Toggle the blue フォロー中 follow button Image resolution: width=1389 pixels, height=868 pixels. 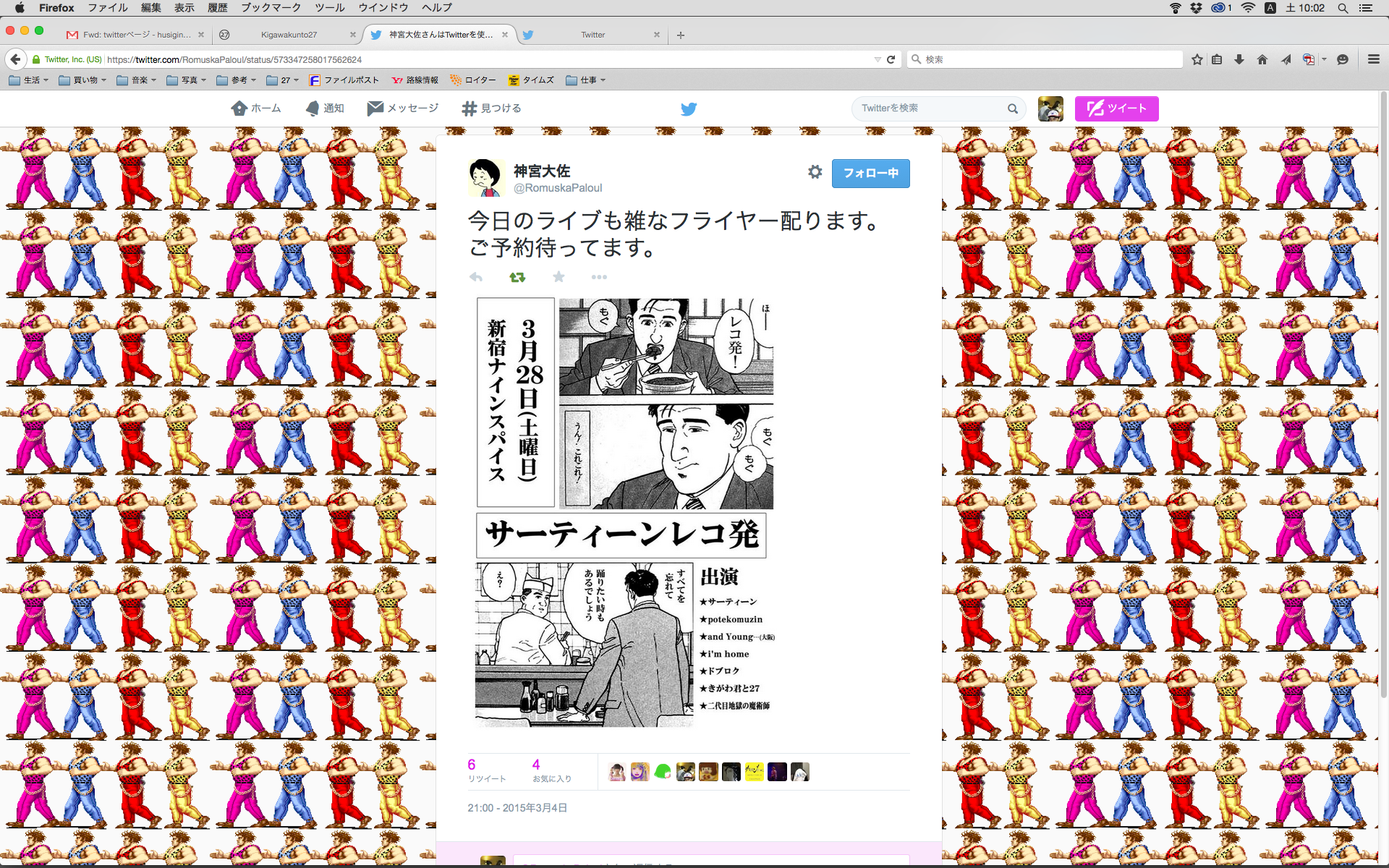[x=870, y=174]
